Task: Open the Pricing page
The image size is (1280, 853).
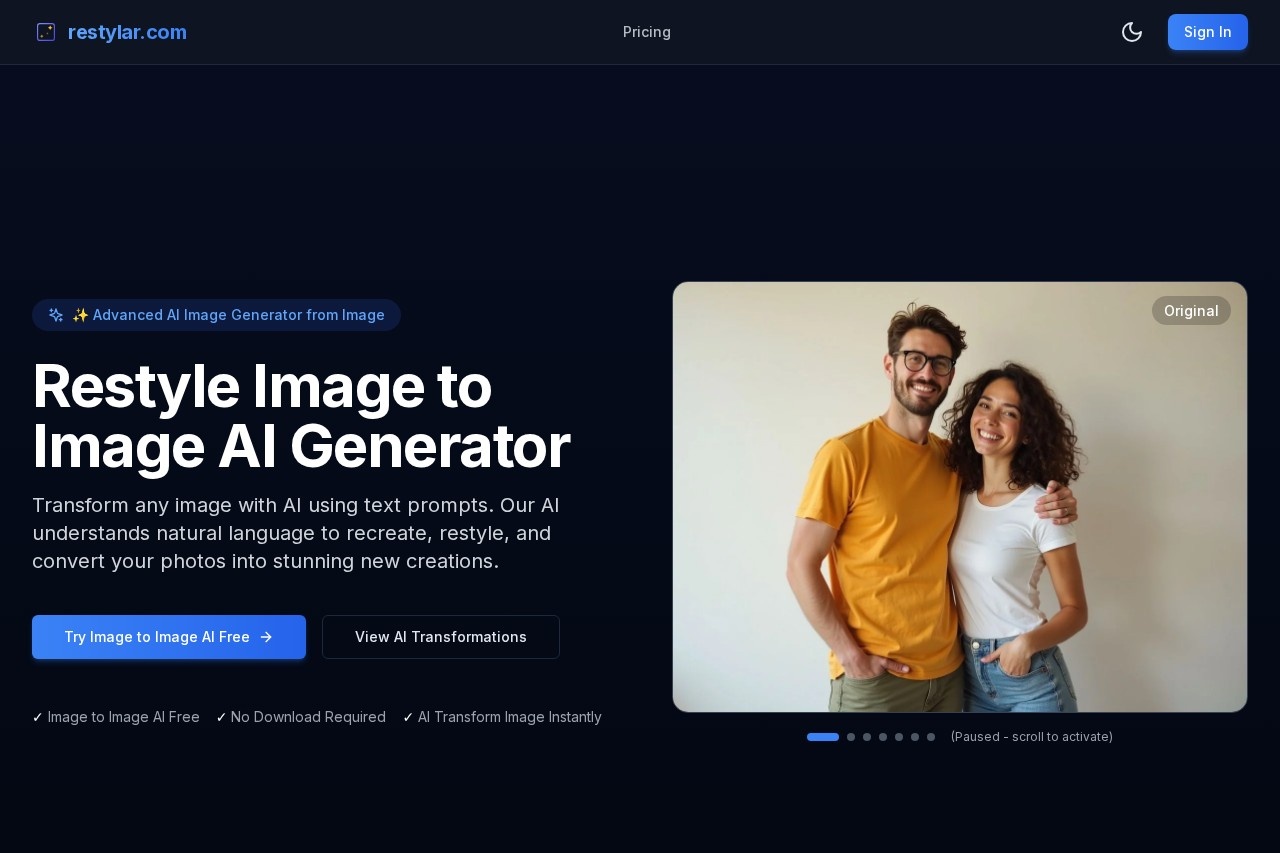Action: (x=646, y=32)
